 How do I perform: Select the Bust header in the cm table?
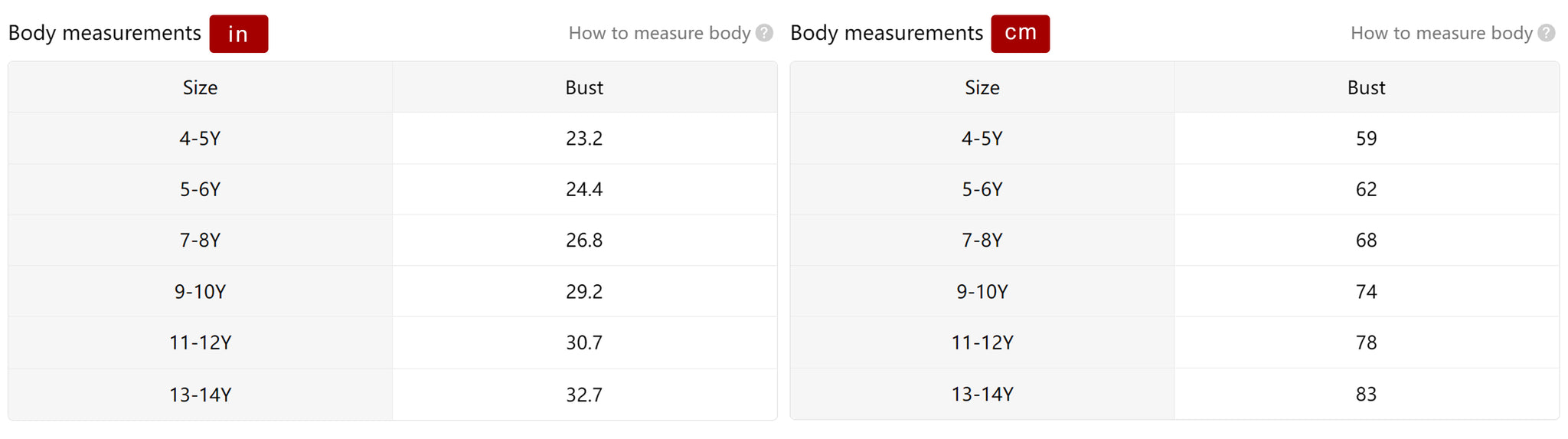1366,87
